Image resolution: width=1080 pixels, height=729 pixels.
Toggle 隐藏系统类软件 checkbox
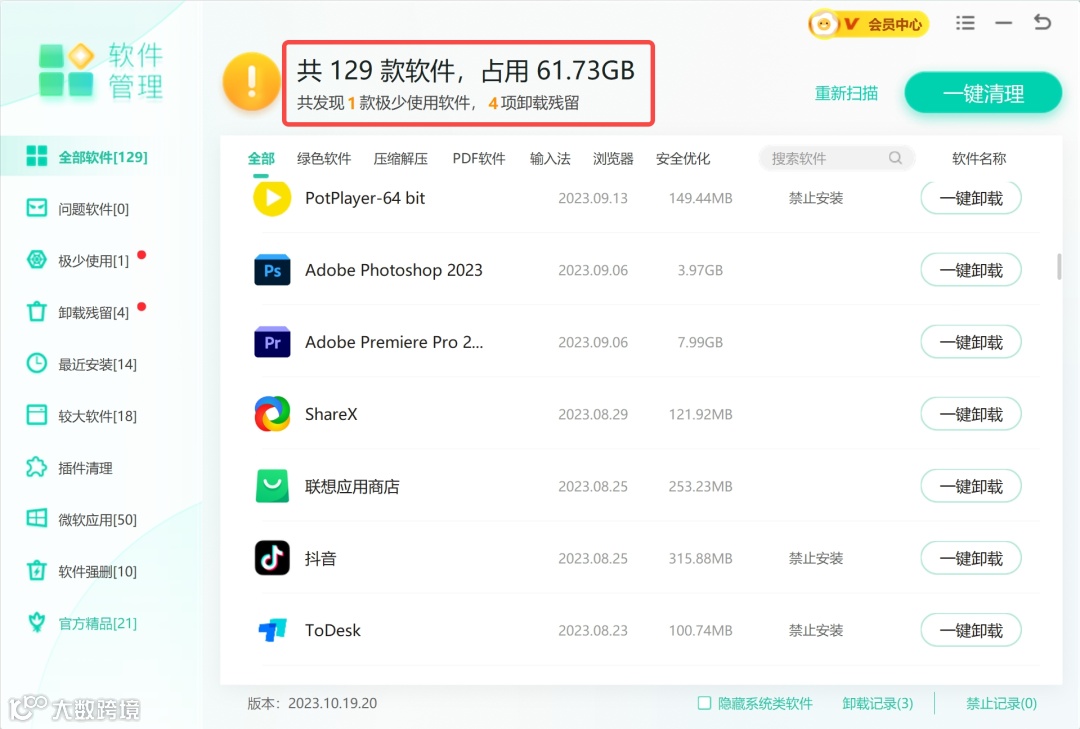pyautogui.click(x=704, y=703)
